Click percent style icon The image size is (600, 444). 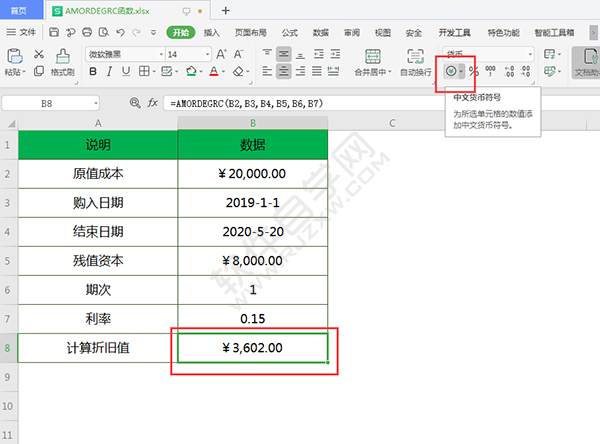coord(474,71)
